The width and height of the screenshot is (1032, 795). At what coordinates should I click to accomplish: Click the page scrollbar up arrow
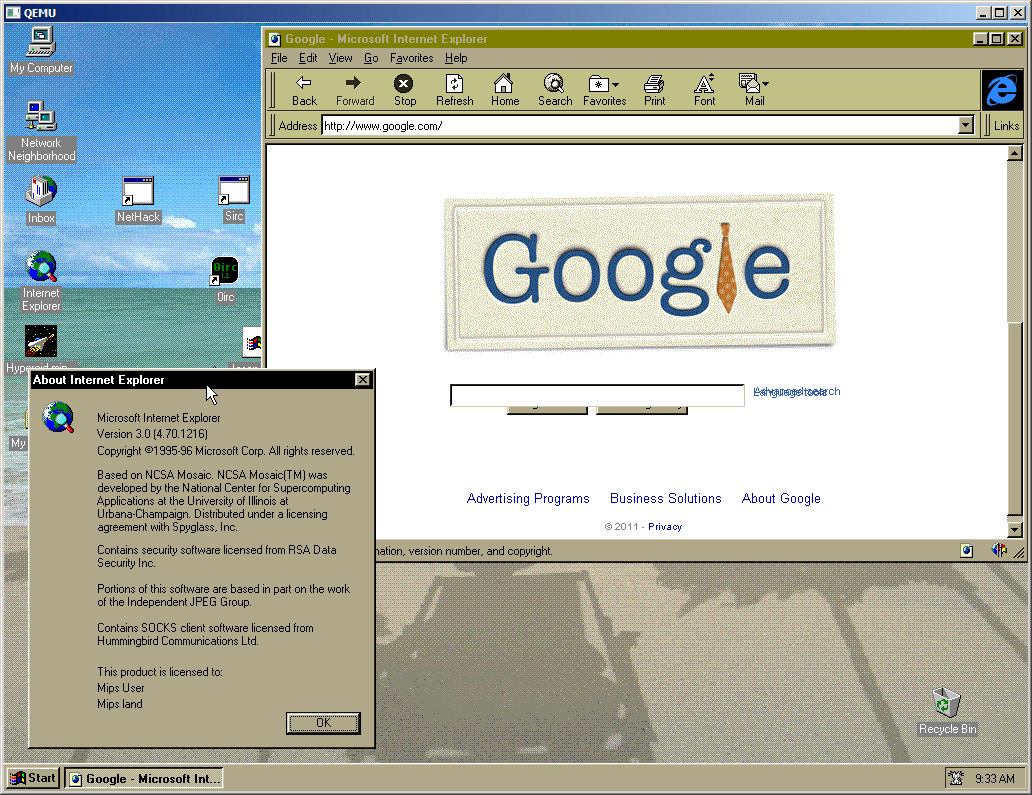click(1014, 153)
